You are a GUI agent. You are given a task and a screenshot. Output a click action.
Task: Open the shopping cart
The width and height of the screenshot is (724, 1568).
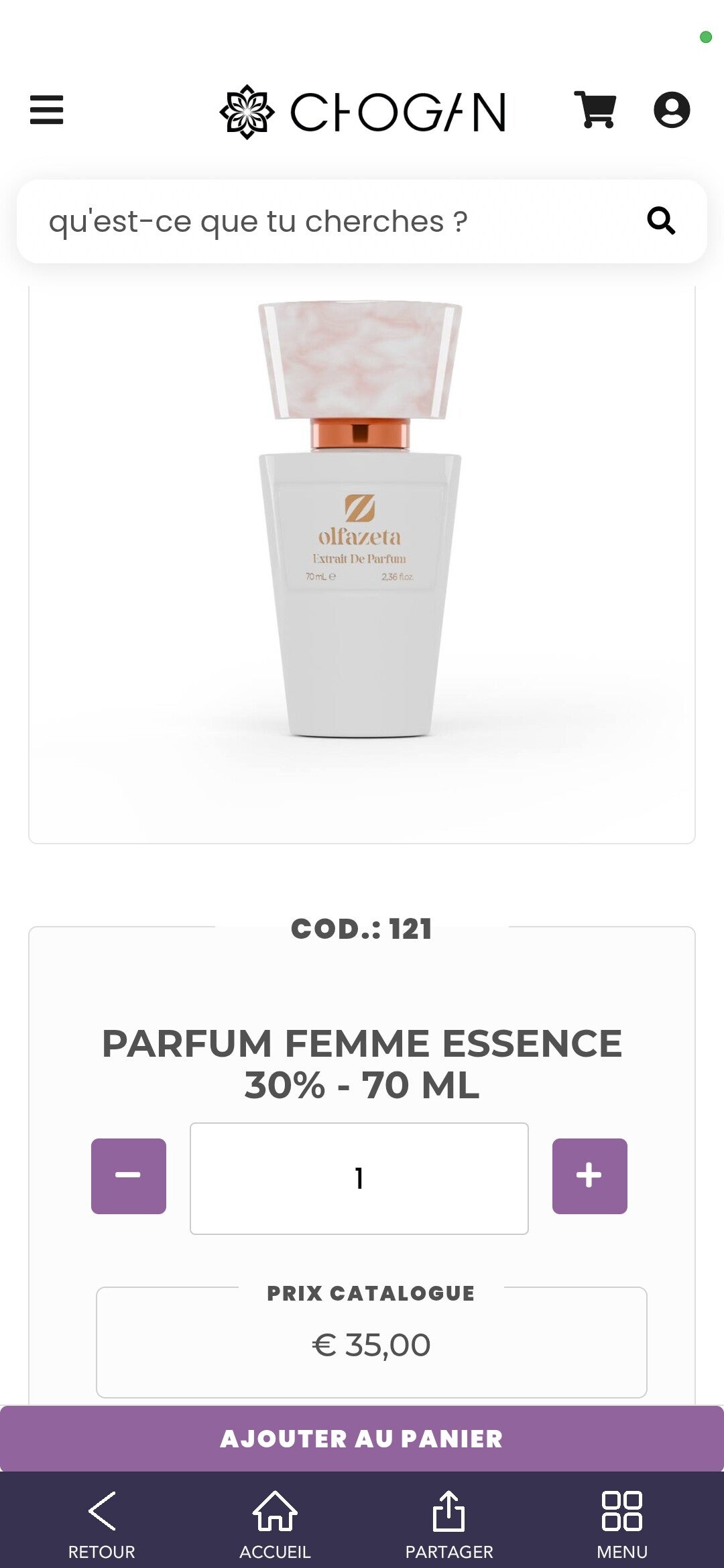click(595, 110)
